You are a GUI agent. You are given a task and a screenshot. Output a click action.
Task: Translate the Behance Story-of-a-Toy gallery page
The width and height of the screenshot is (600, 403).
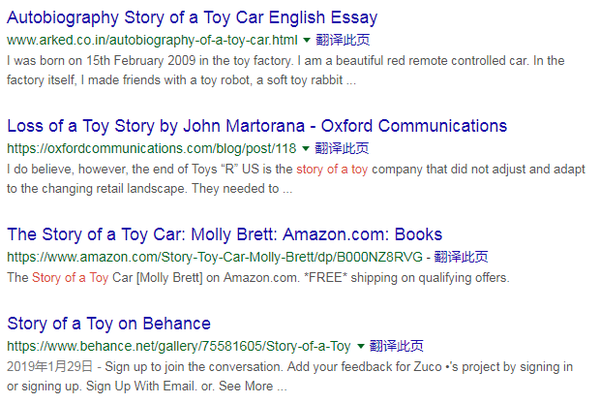[x=396, y=346]
